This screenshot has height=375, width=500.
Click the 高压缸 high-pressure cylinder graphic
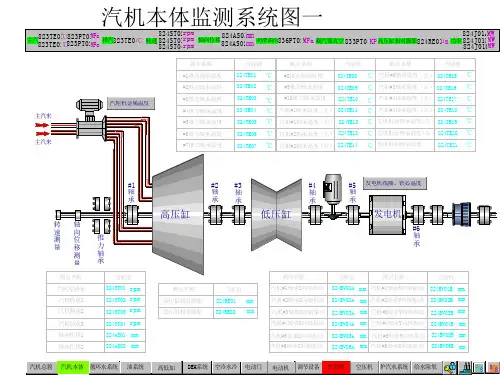(x=178, y=214)
